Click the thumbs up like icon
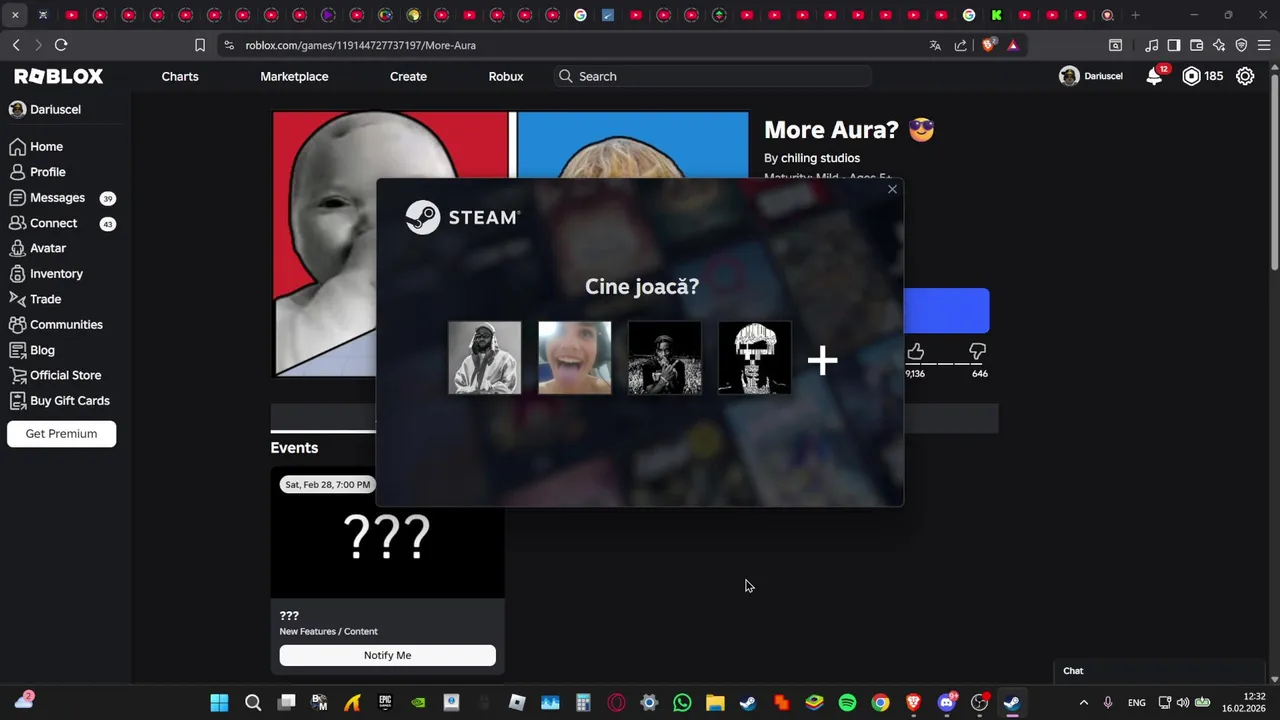The width and height of the screenshot is (1280, 720). point(915,352)
